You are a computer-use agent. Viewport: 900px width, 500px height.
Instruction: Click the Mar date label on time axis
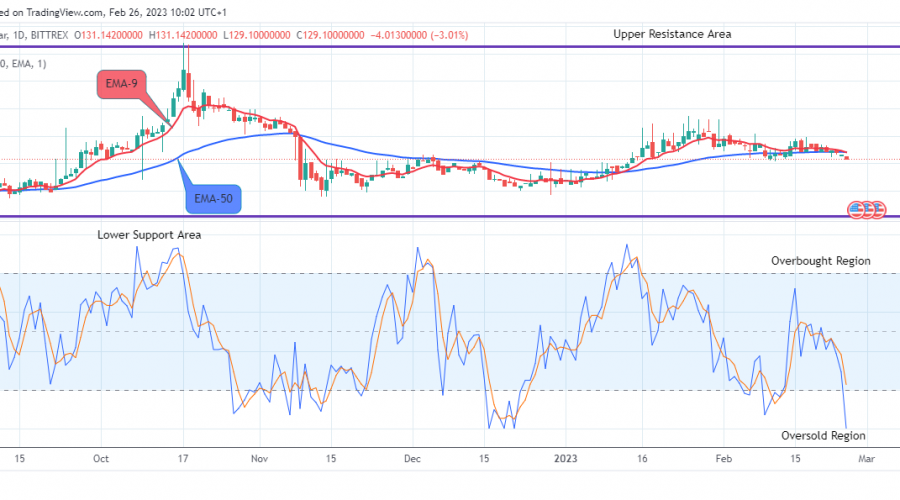[x=866, y=459]
